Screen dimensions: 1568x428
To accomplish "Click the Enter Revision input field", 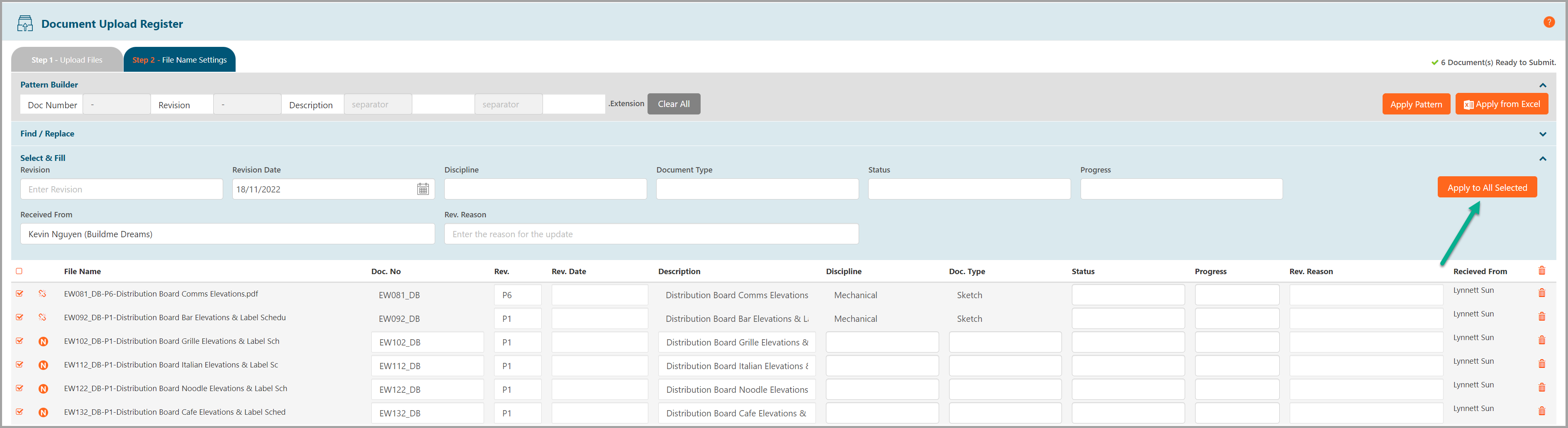I will point(121,190).
